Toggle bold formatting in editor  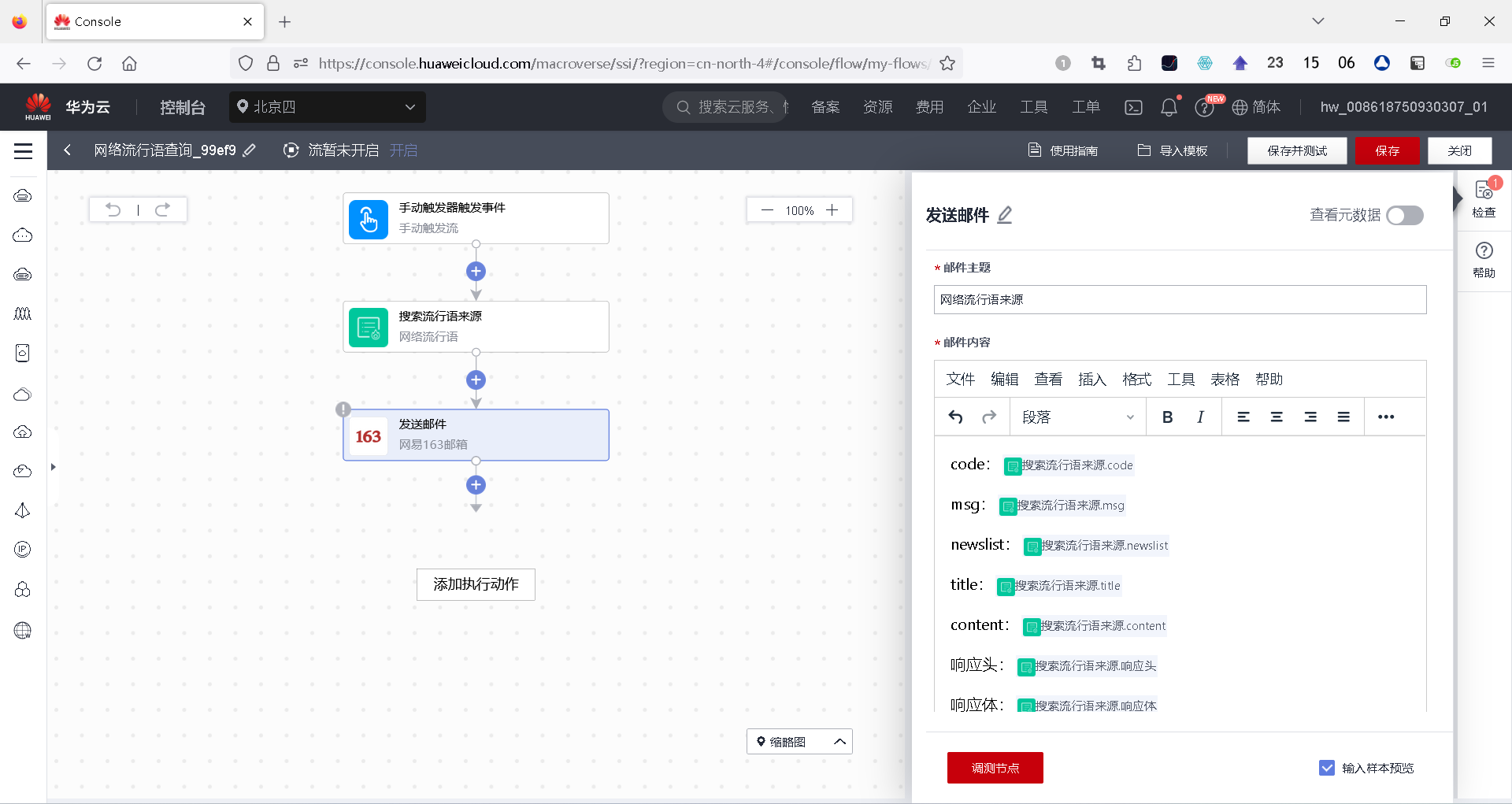click(1168, 417)
